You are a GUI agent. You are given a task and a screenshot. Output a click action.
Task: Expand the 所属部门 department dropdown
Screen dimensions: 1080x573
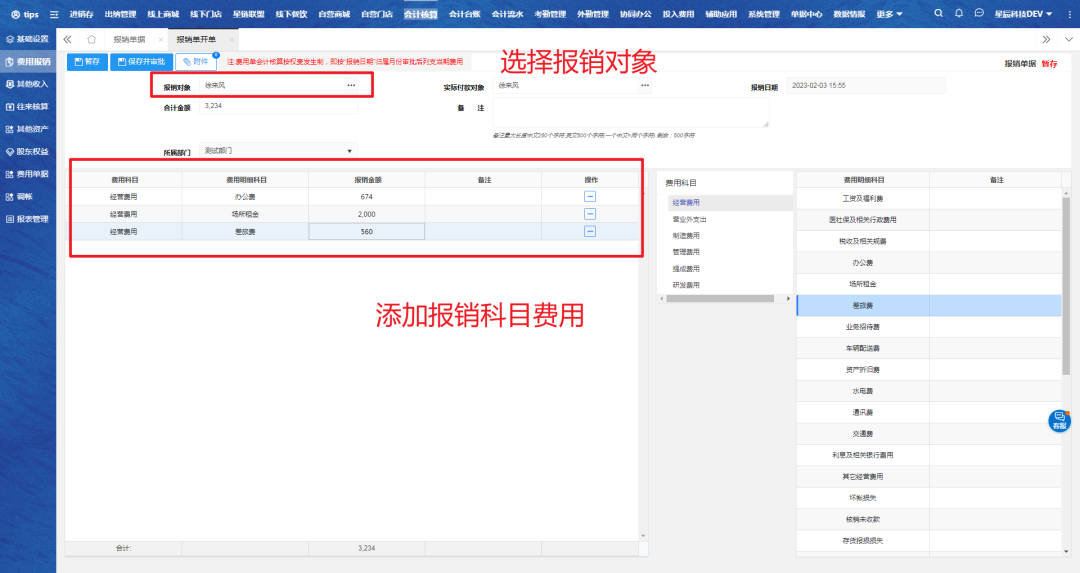point(349,151)
